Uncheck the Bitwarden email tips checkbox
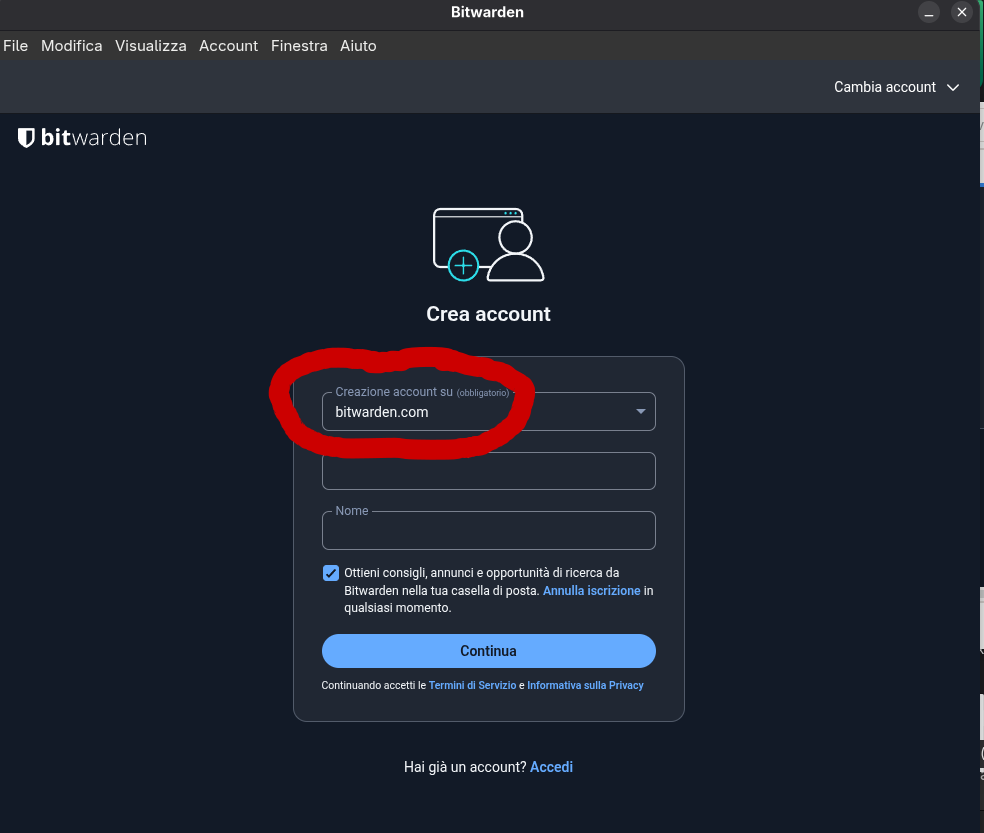The height and width of the screenshot is (833, 984). click(331, 573)
